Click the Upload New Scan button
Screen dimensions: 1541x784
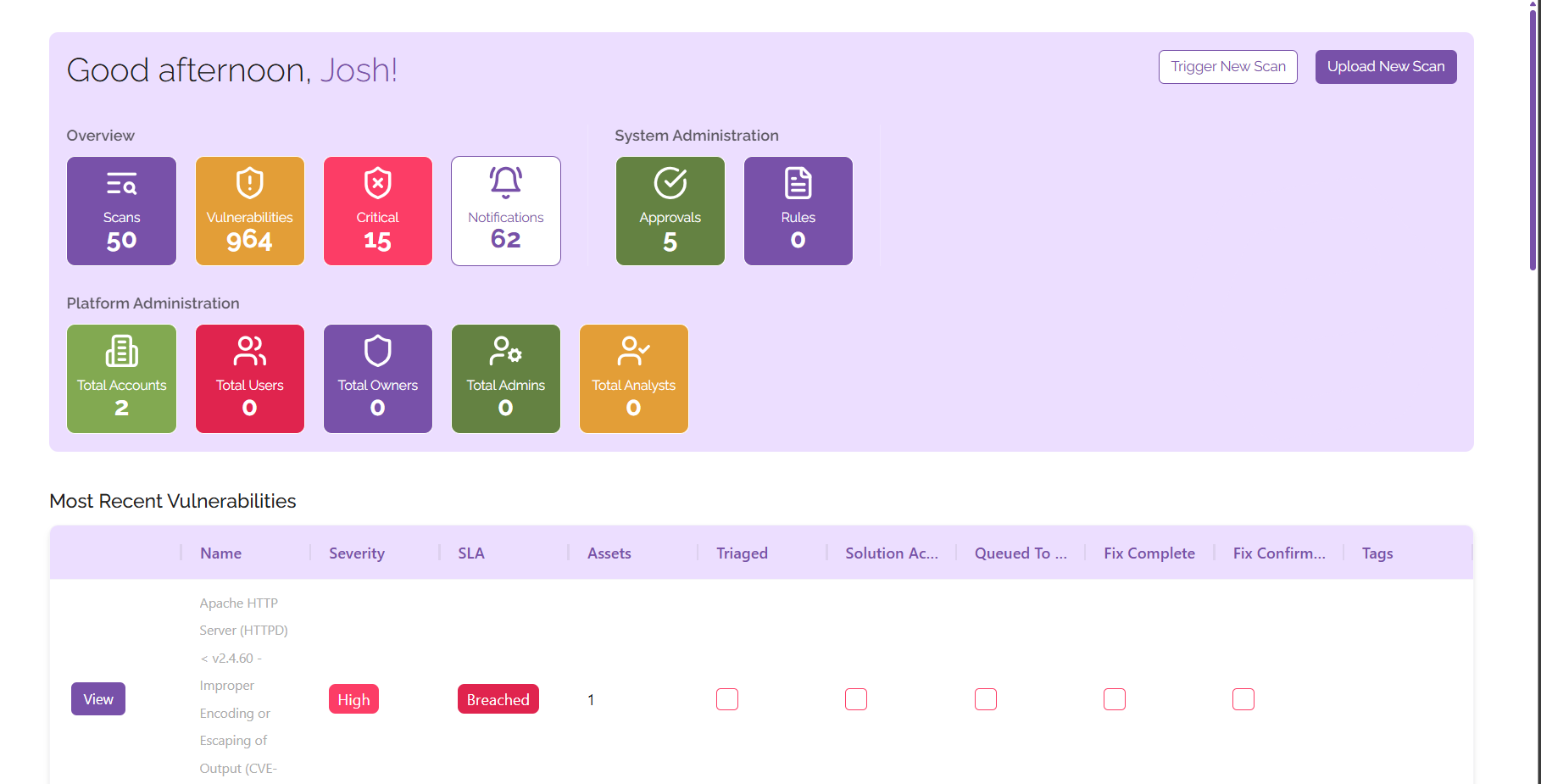tap(1385, 67)
